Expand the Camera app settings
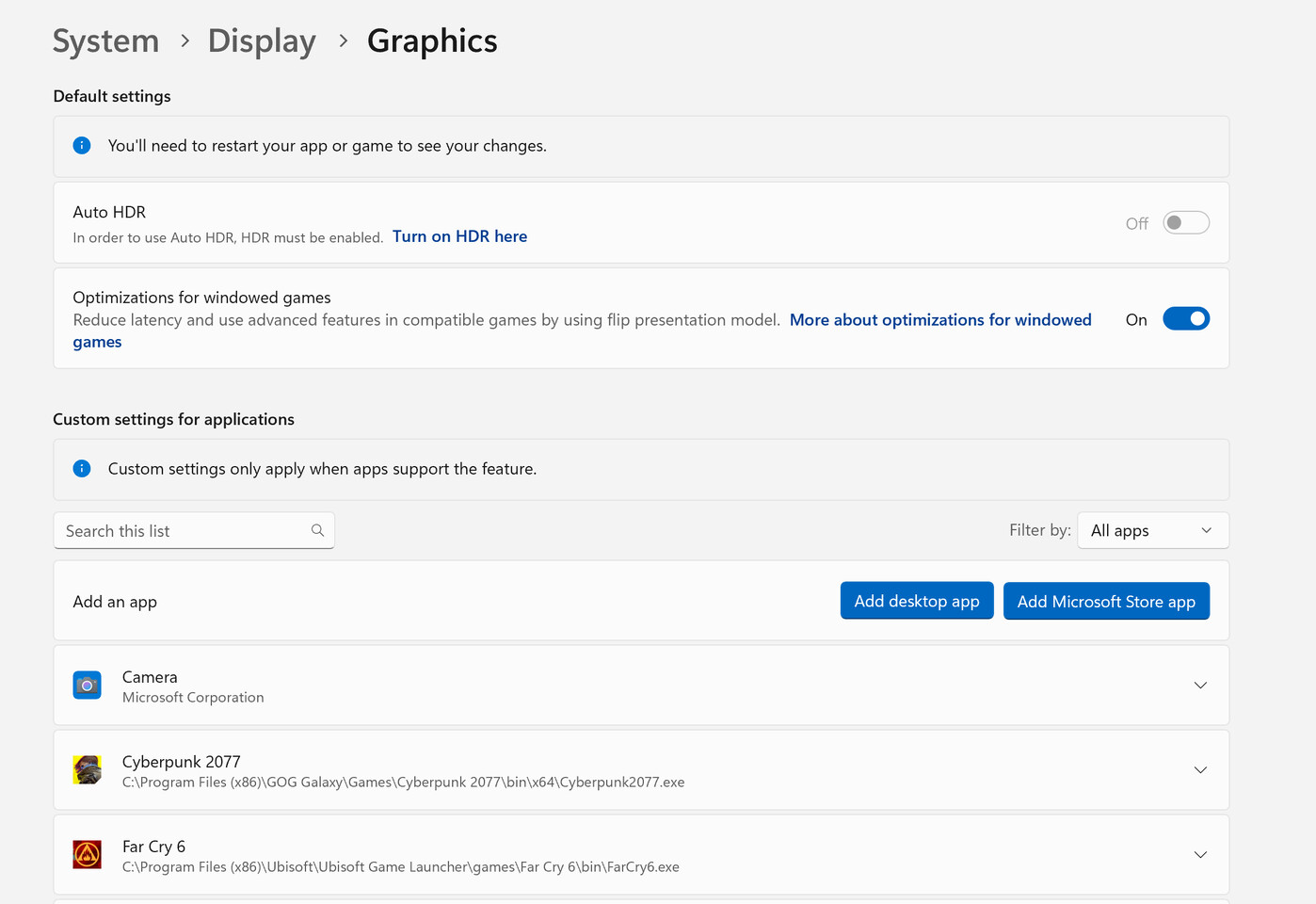The height and width of the screenshot is (904, 1316). point(1200,686)
